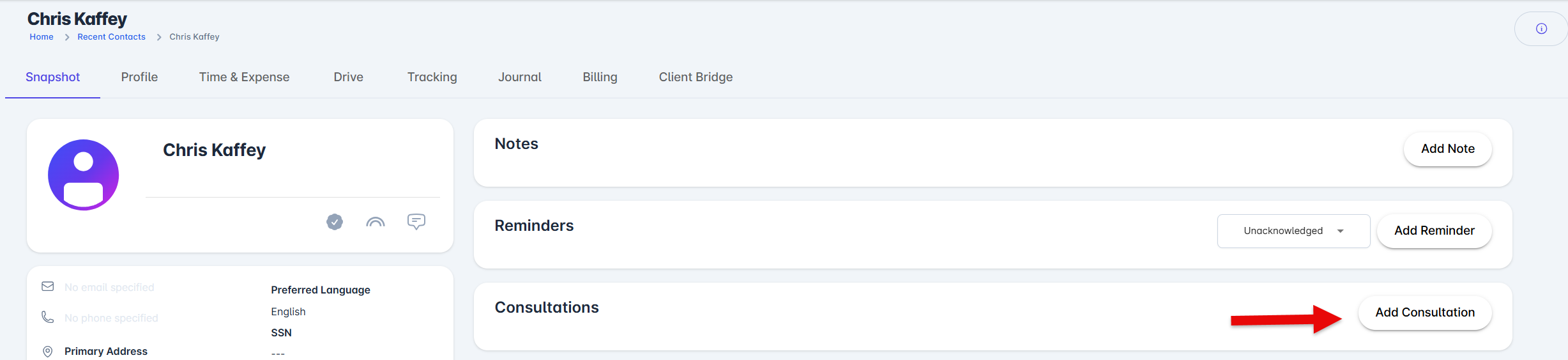Select the Tracking tab
1568x360 pixels.
432,77
